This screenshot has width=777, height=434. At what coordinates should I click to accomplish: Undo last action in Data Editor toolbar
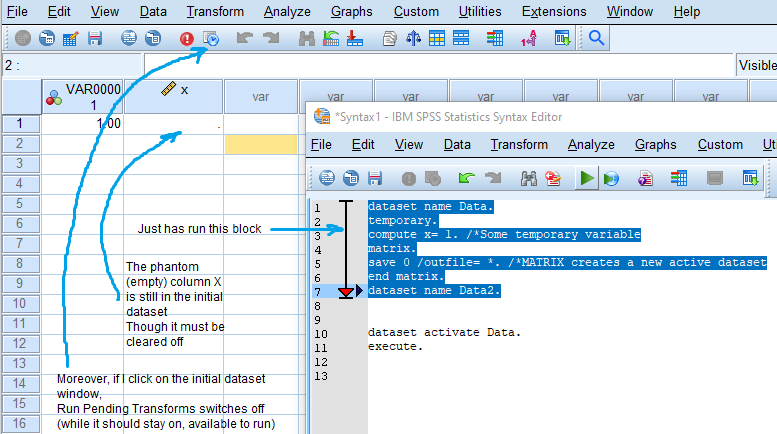point(245,38)
